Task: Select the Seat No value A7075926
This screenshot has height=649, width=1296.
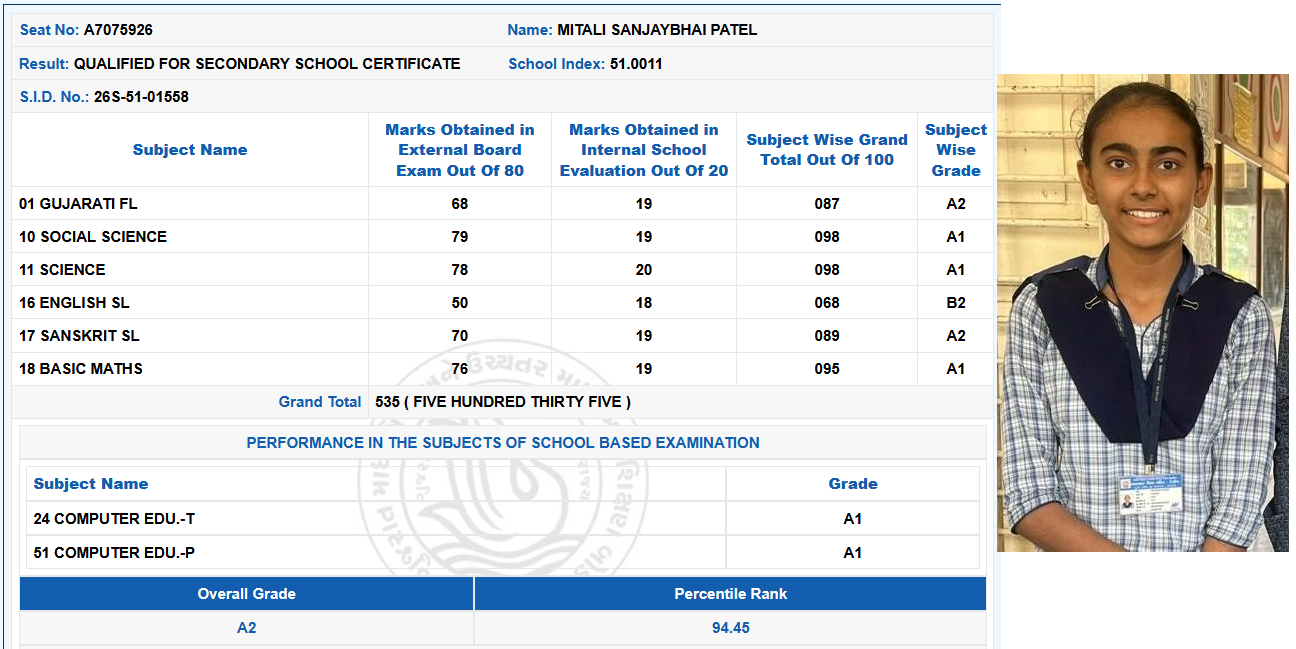Action: [x=118, y=30]
